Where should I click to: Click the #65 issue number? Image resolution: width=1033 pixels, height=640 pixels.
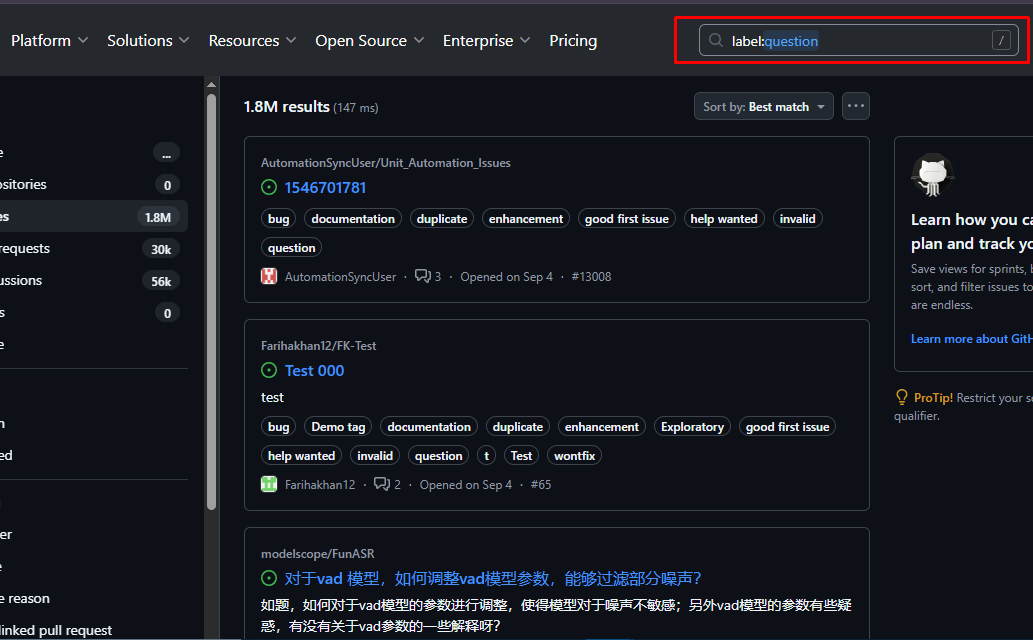tap(541, 484)
